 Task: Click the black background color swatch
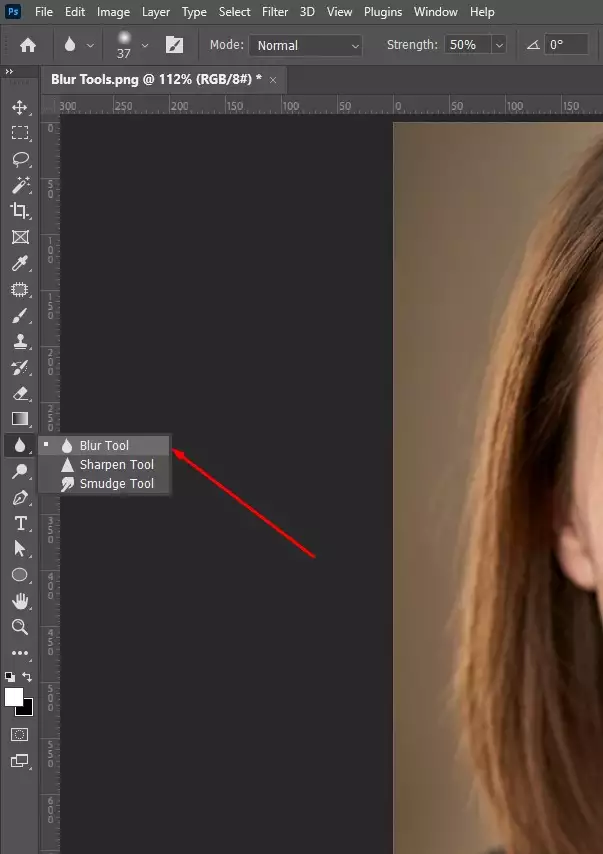click(x=26, y=708)
